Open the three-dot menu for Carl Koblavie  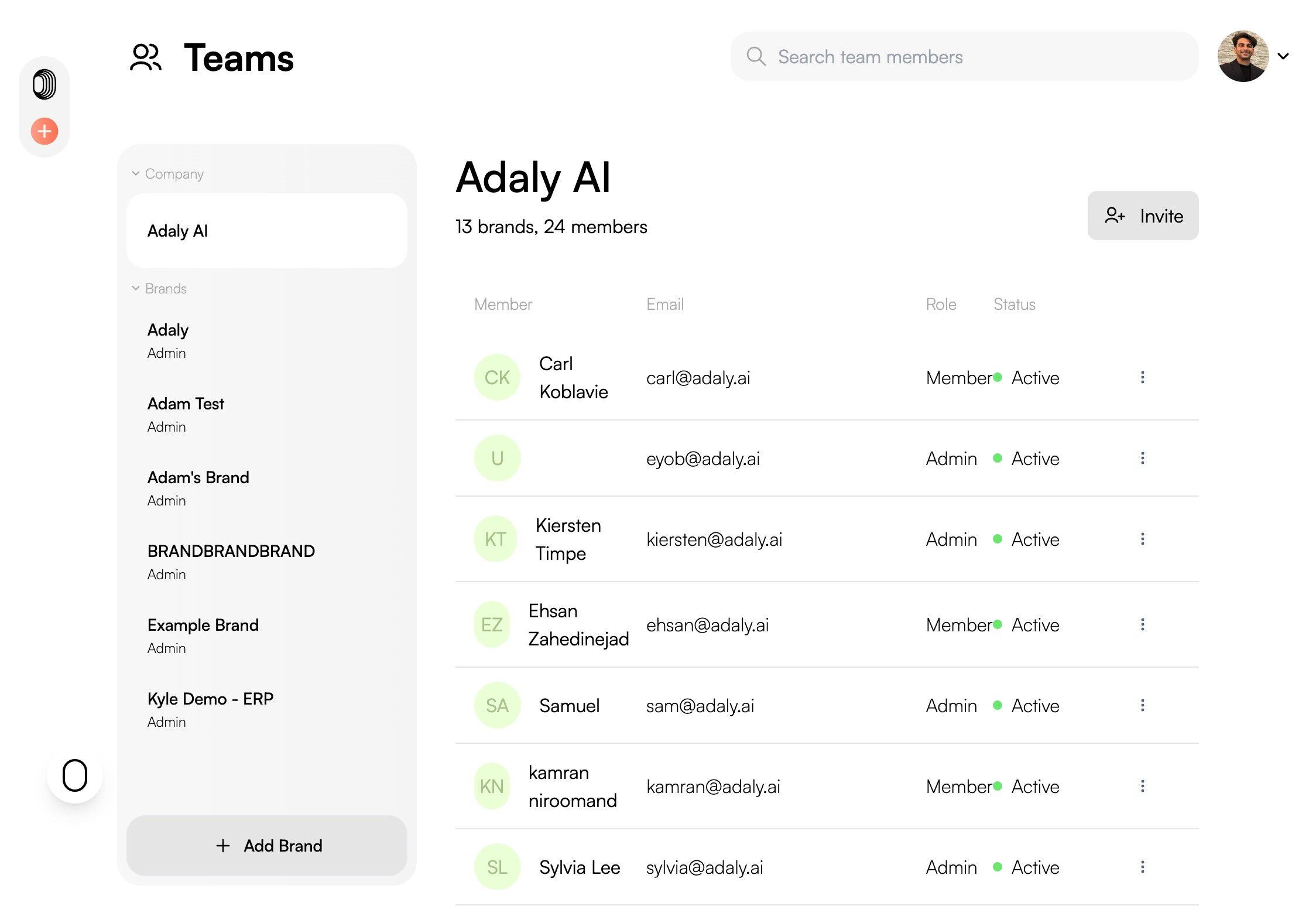pyautogui.click(x=1142, y=378)
